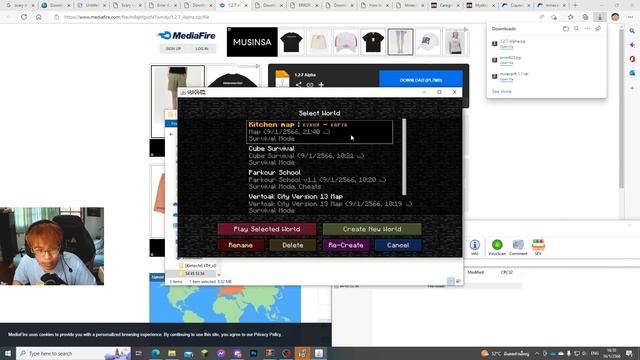Open more options in the Downloads panel
Screen dimensions: 640x360
click(587, 29)
